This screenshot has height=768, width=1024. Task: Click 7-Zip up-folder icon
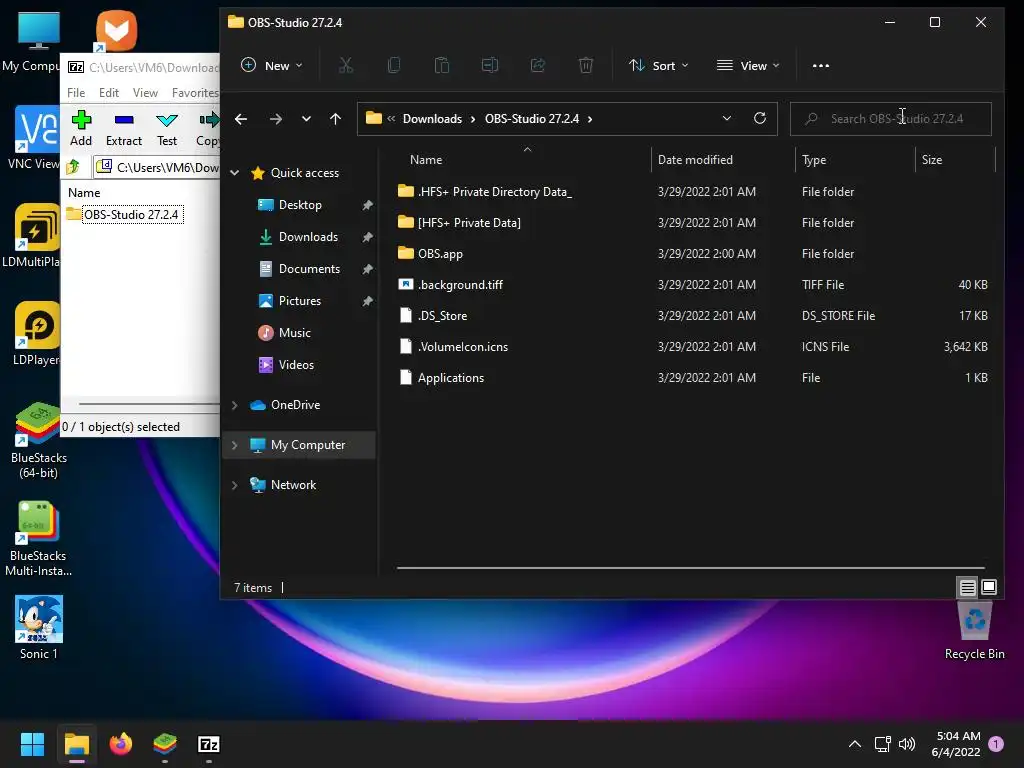(x=73, y=167)
